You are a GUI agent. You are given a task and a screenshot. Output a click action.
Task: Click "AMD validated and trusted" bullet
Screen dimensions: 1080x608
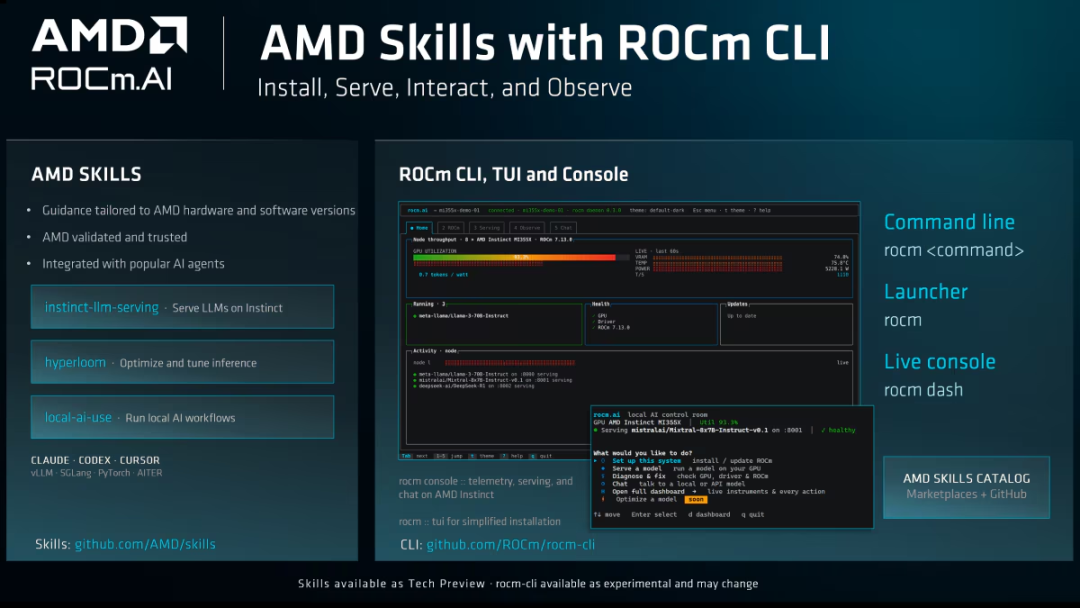pyautogui.click(x=114, y=237)
